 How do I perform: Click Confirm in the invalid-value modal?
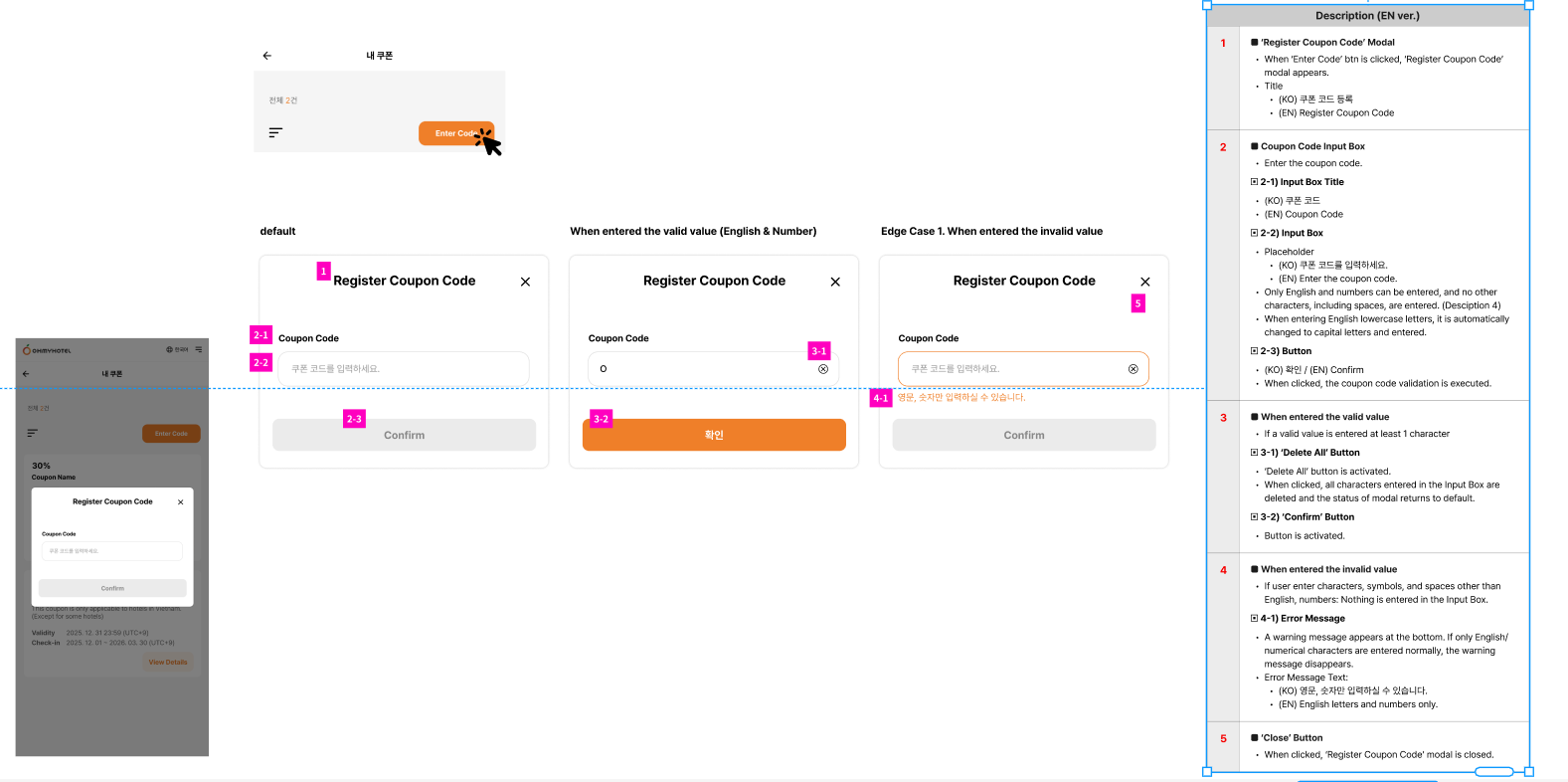[x=1024, y=435]
